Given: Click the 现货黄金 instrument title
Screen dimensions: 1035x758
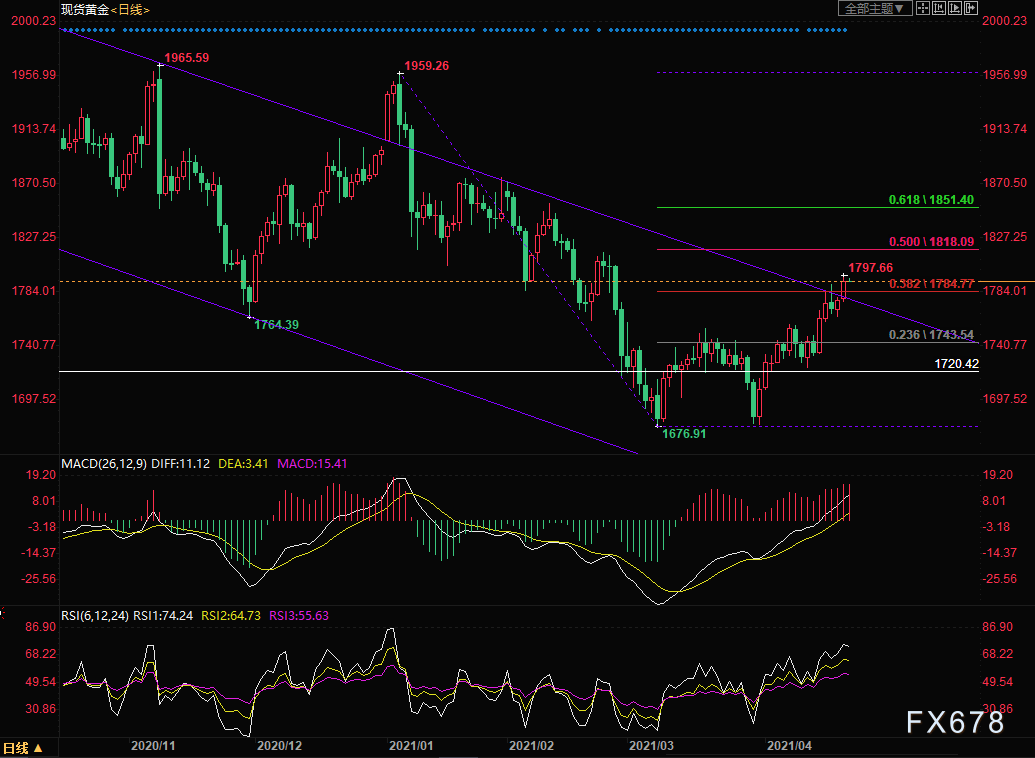Looking at the screenshot, I should pyautogui.click(x=84, y=9).
